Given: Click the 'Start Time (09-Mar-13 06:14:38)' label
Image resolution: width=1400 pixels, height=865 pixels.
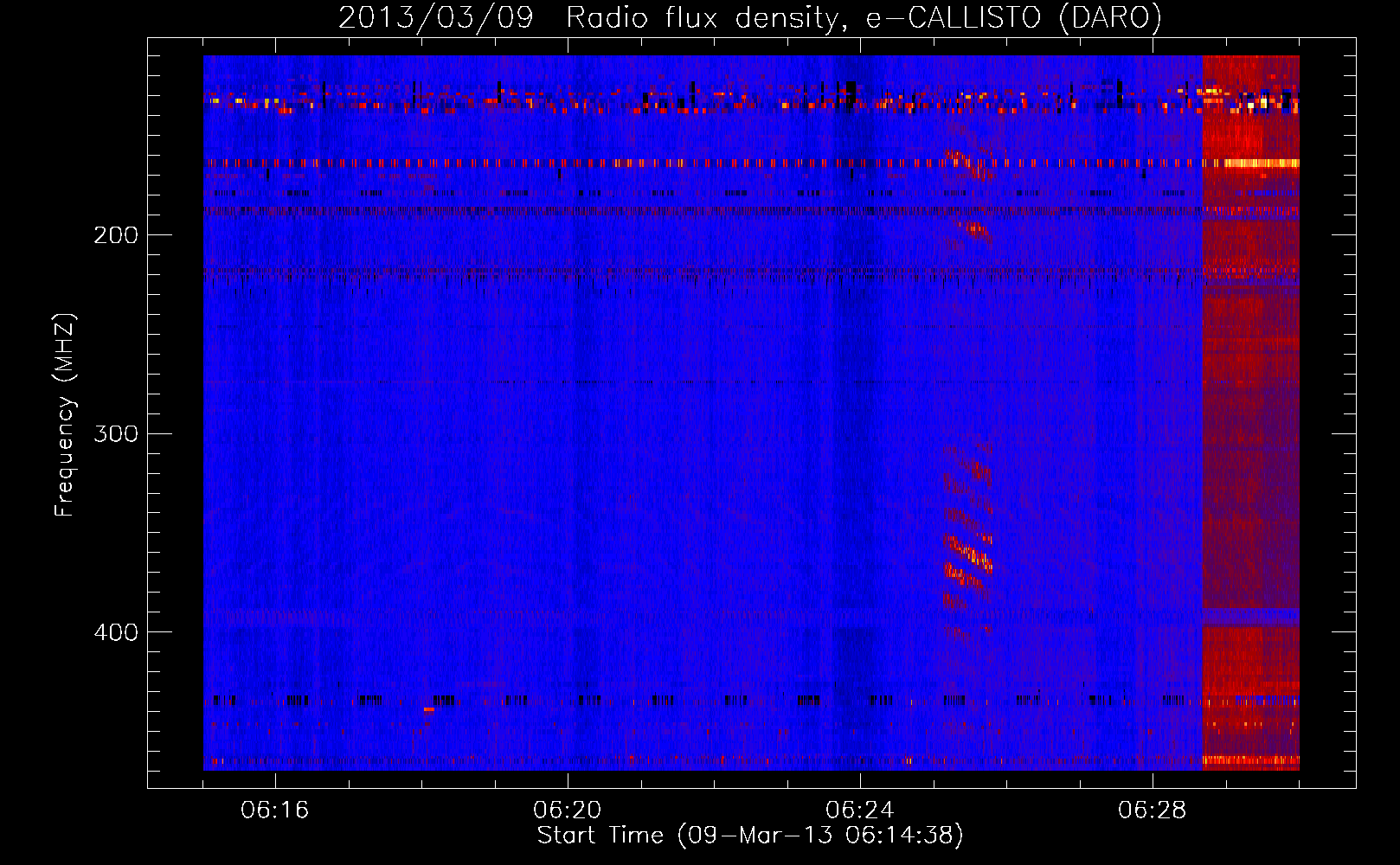Looking at the screenshot, I should 750,836.
